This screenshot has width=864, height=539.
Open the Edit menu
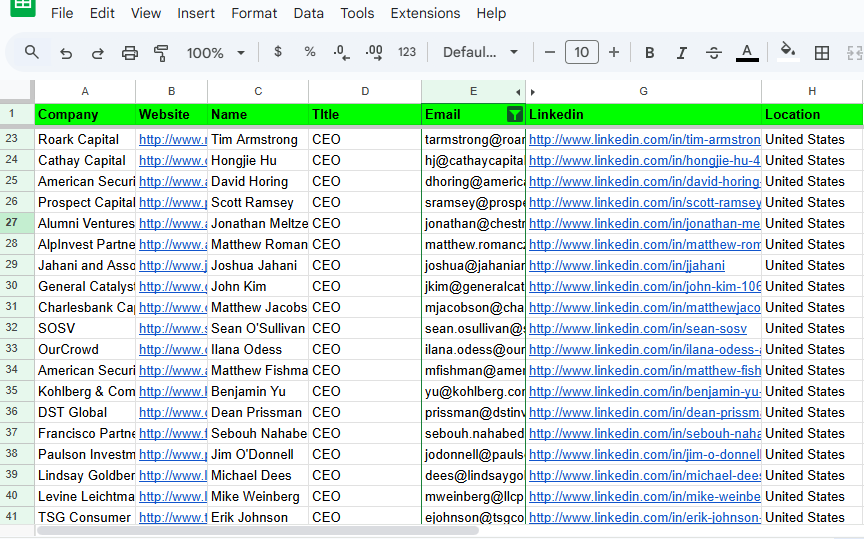click(102, 13)
